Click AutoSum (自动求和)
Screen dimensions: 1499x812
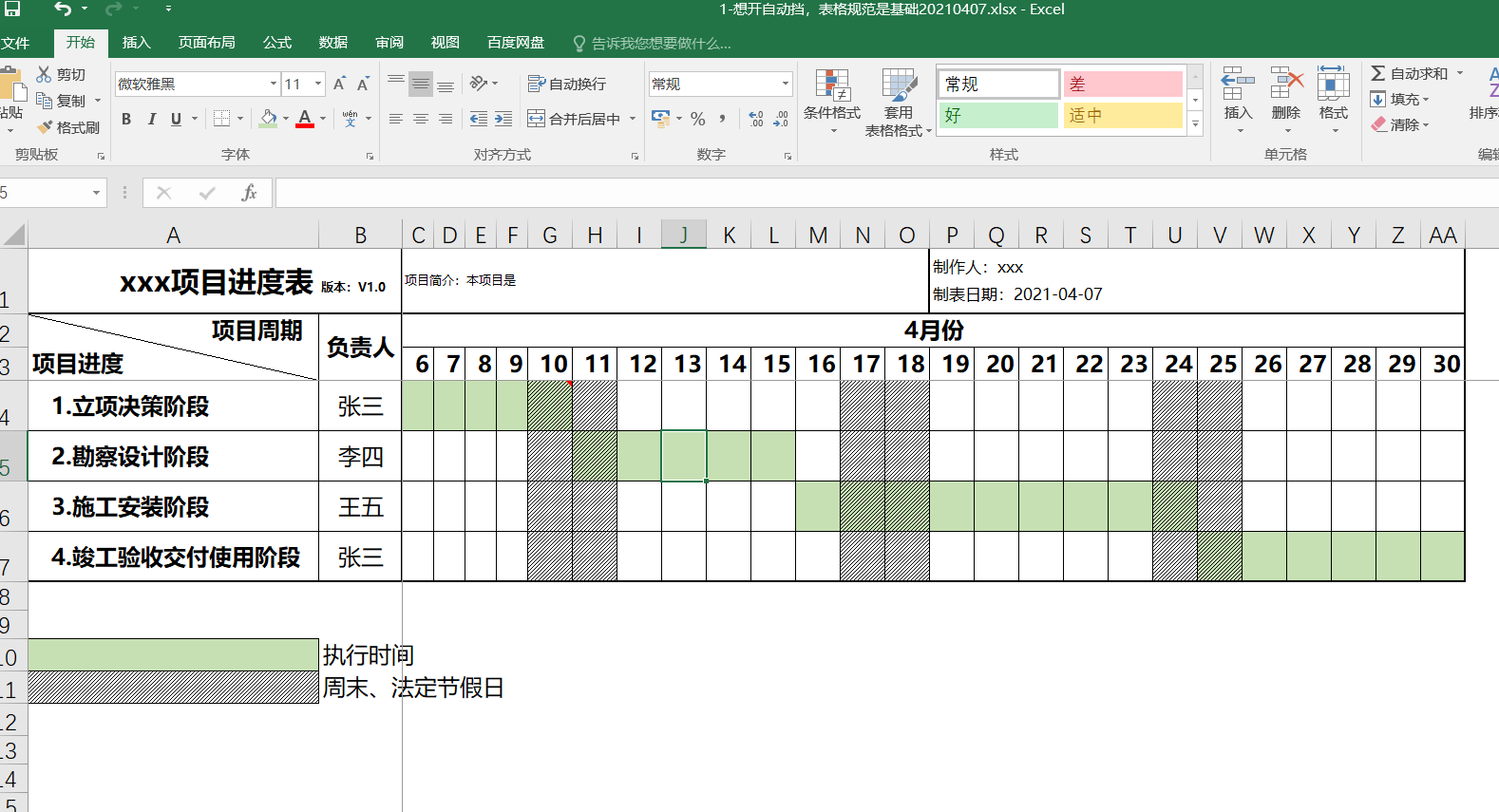coord(1411,73)
